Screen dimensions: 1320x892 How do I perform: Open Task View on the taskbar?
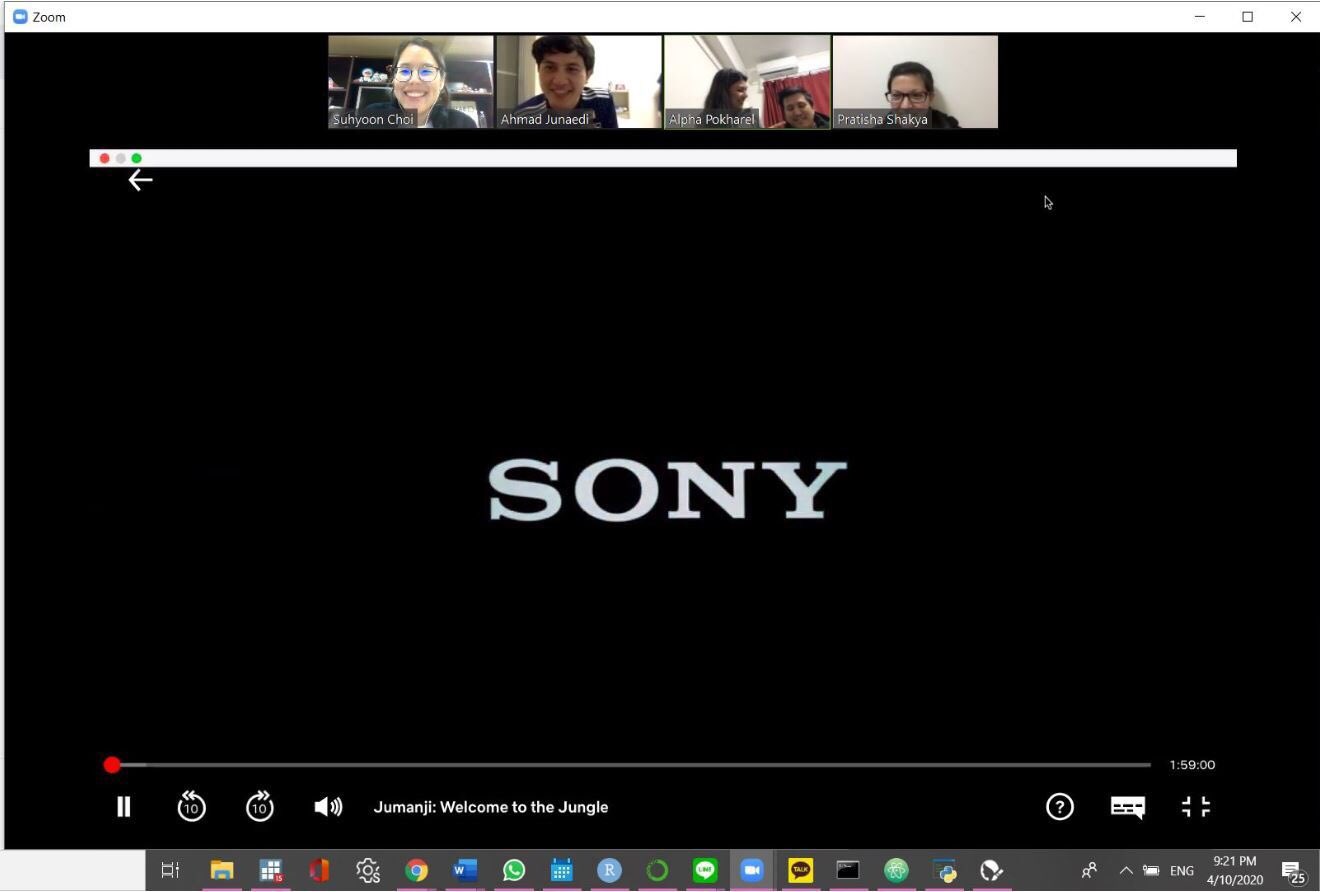click(171, 870)
